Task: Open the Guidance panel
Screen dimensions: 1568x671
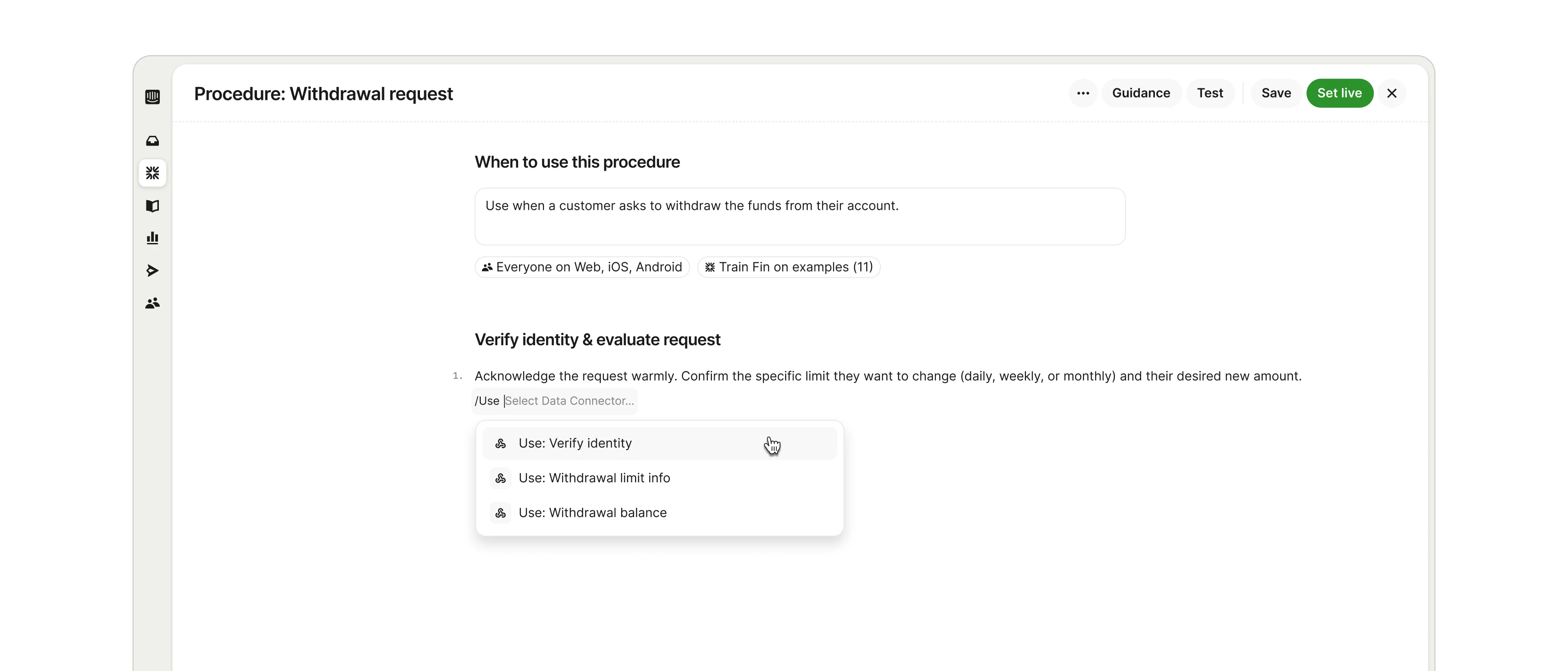Action: [1141, 93]
